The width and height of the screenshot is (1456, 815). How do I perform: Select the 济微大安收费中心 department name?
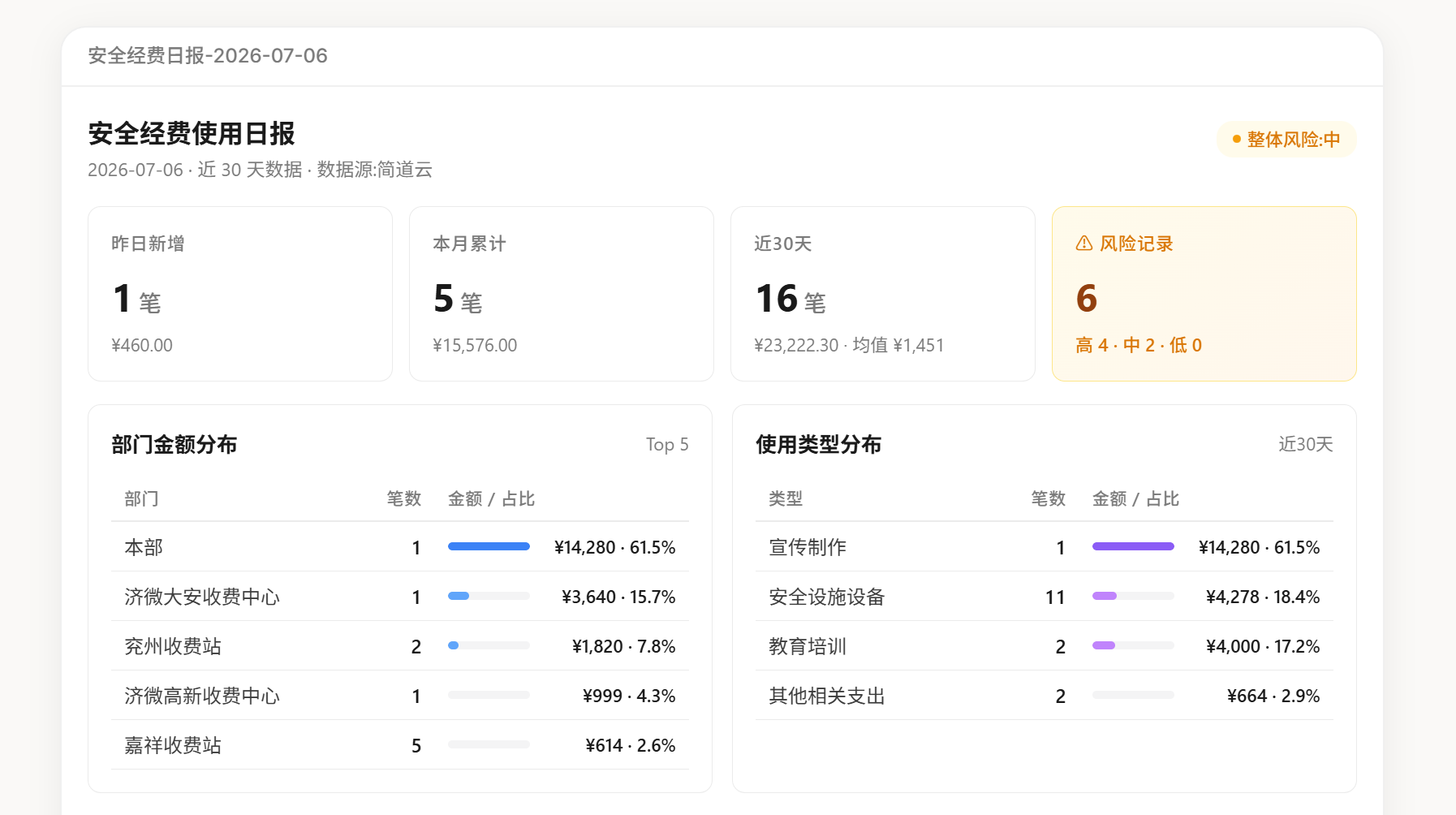click(x=202, y=597)
